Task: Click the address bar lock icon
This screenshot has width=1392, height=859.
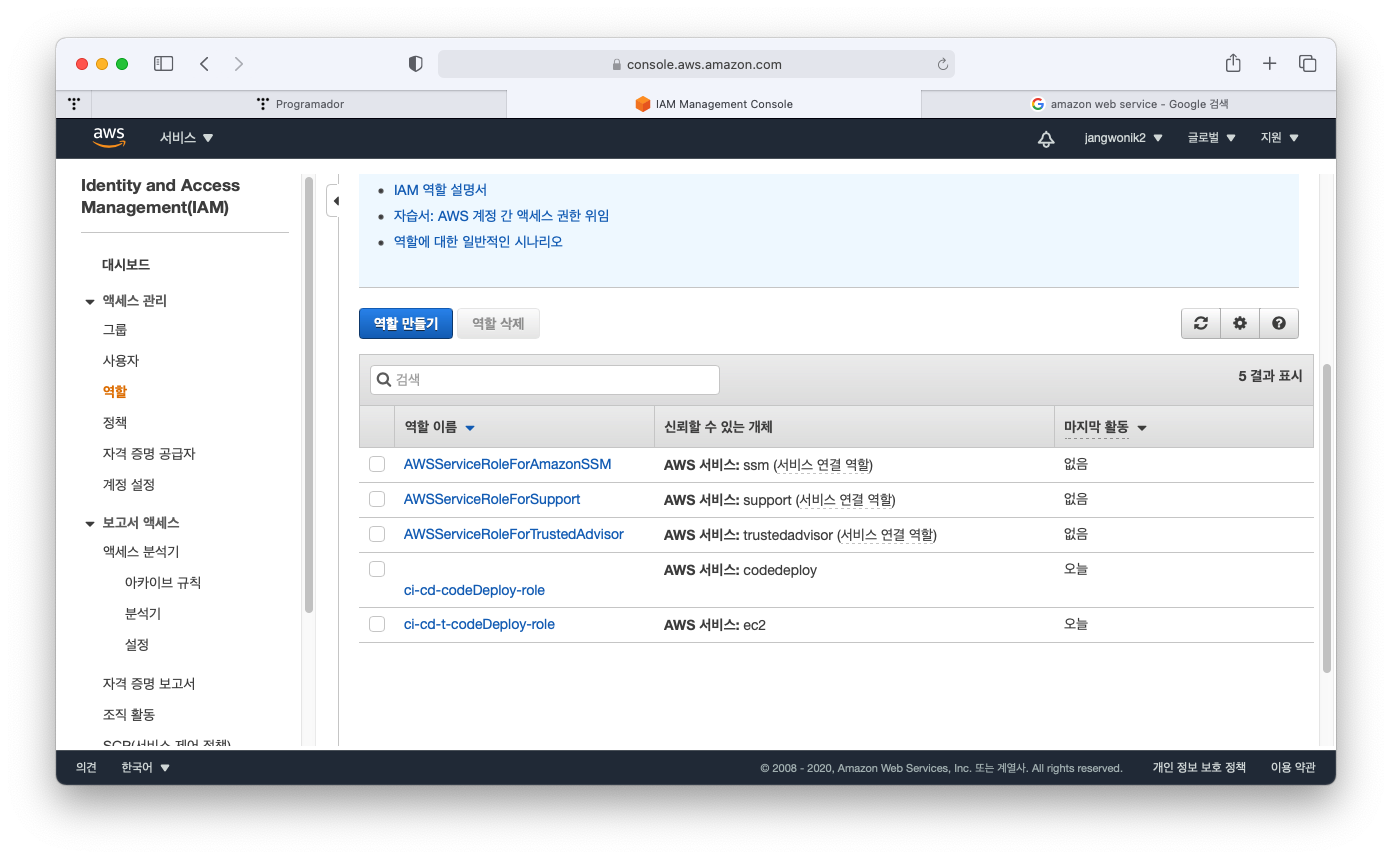Action: coord(617,64)
